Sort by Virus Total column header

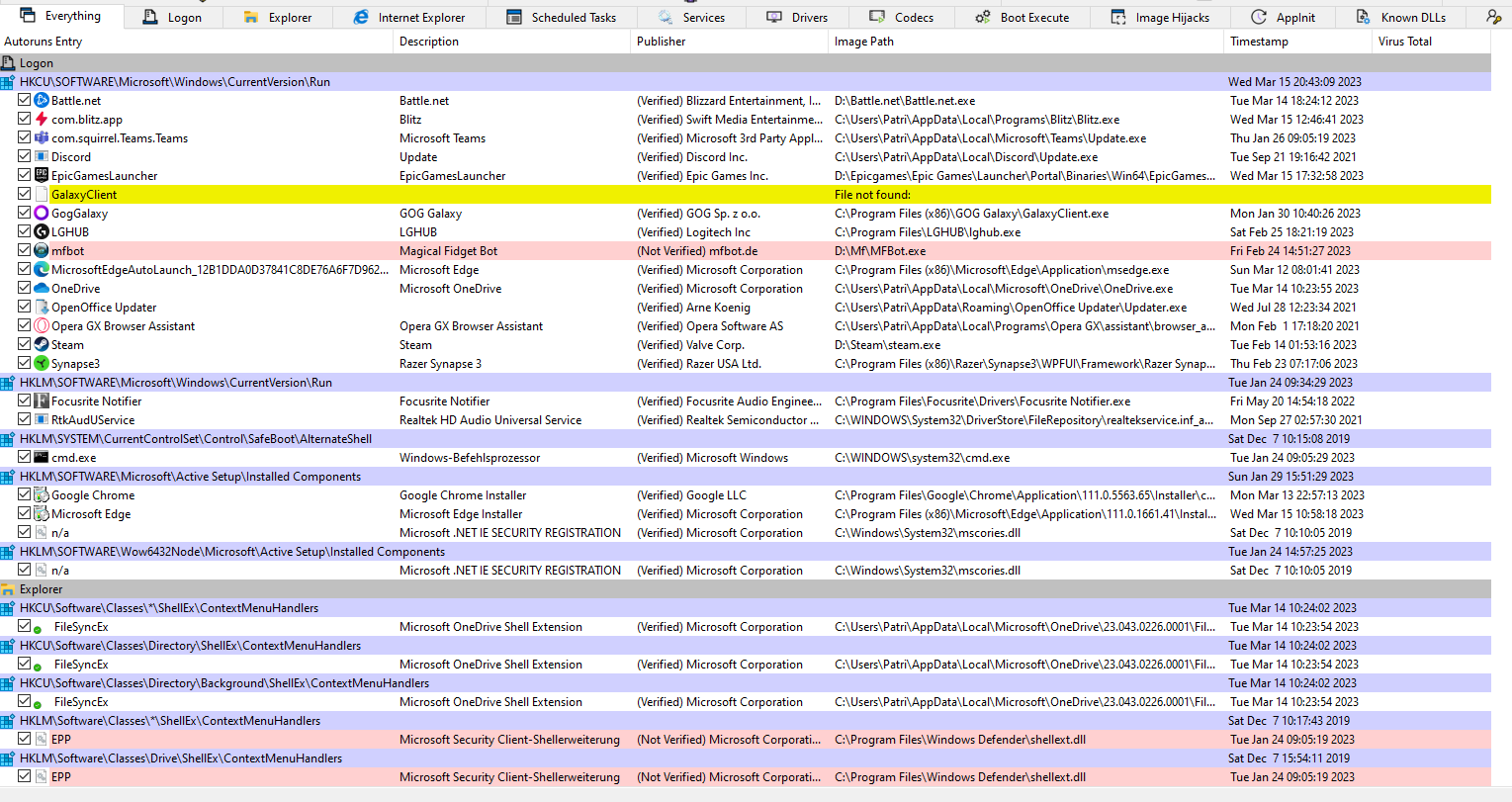coord(1431,42)
